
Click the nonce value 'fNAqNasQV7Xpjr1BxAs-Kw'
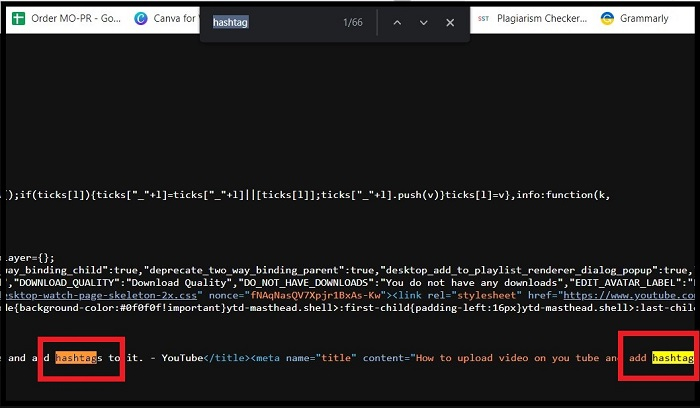click(x=315, y=296)
